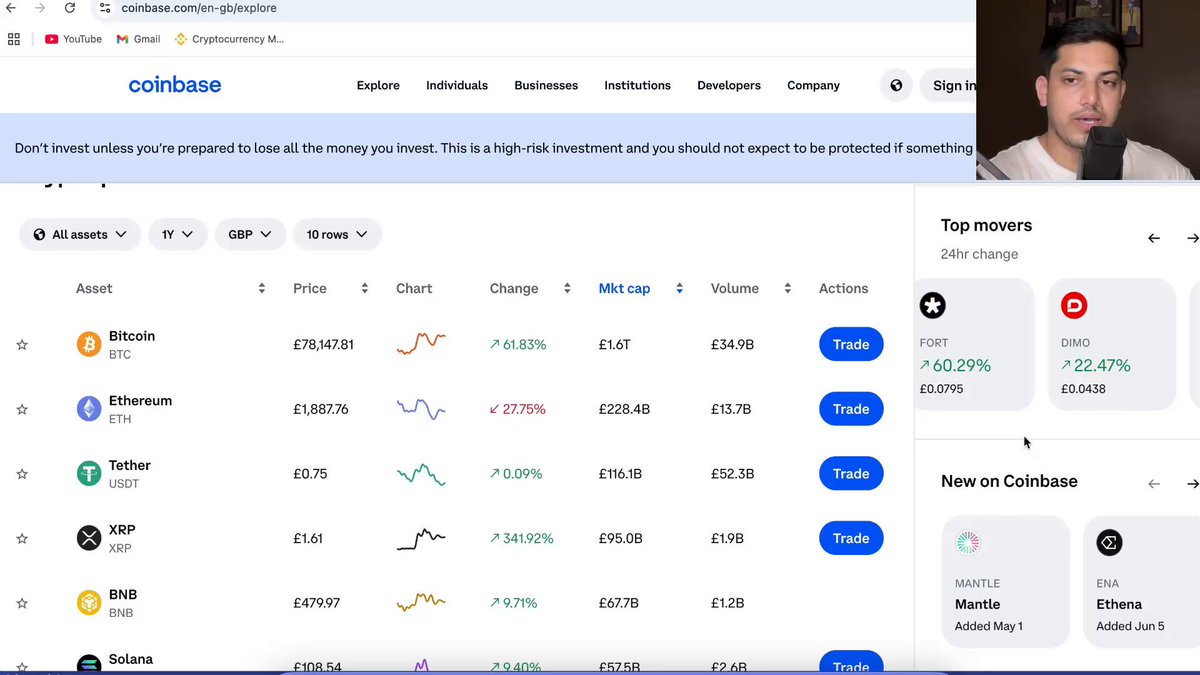Open the apps grid in bookmarks bar
Image resolution: width=1200 pixels, height=675 pixels.
[x=14, y=39]
